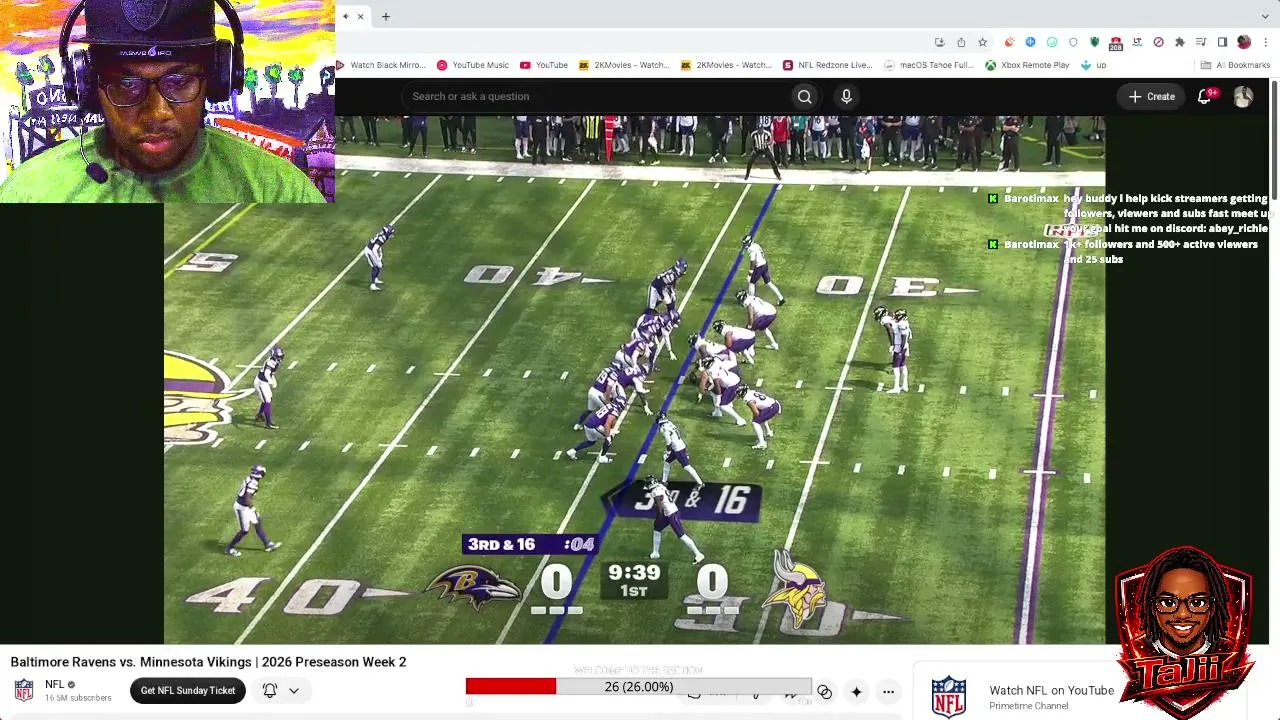This screenshot has height=720, width=1280.
Task: Open the first 2KMovies bookmark
Action: (624, 65)
